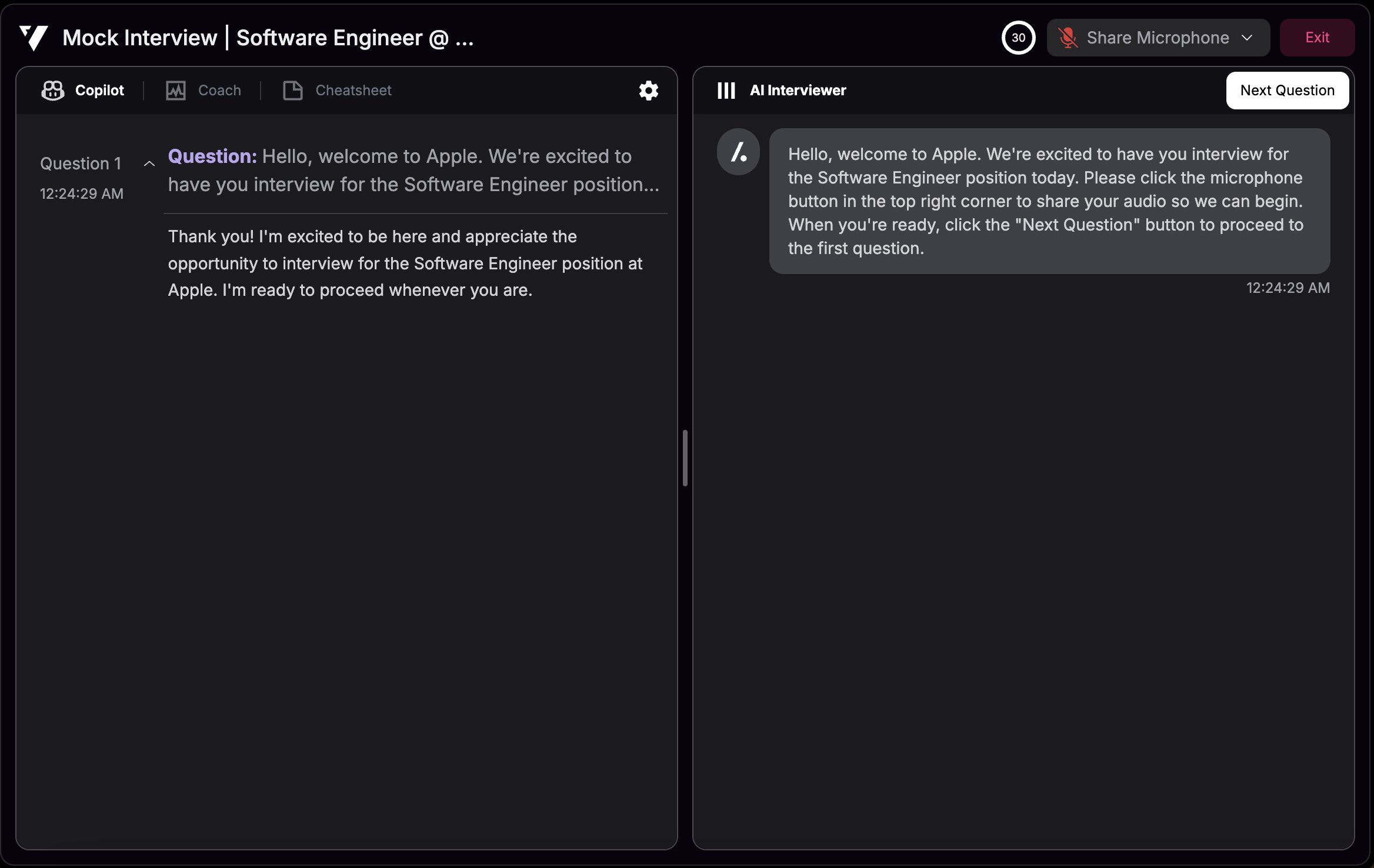This screenshot has width=1374, height=868.
Task: Click the app logo in the header
Action: pyautogui.click(x=34, y=38)
